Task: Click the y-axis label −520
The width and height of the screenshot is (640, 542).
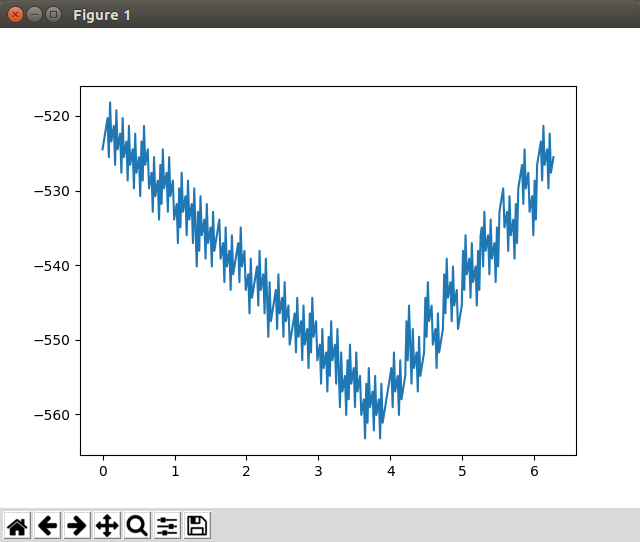Action: coord(52,117)
